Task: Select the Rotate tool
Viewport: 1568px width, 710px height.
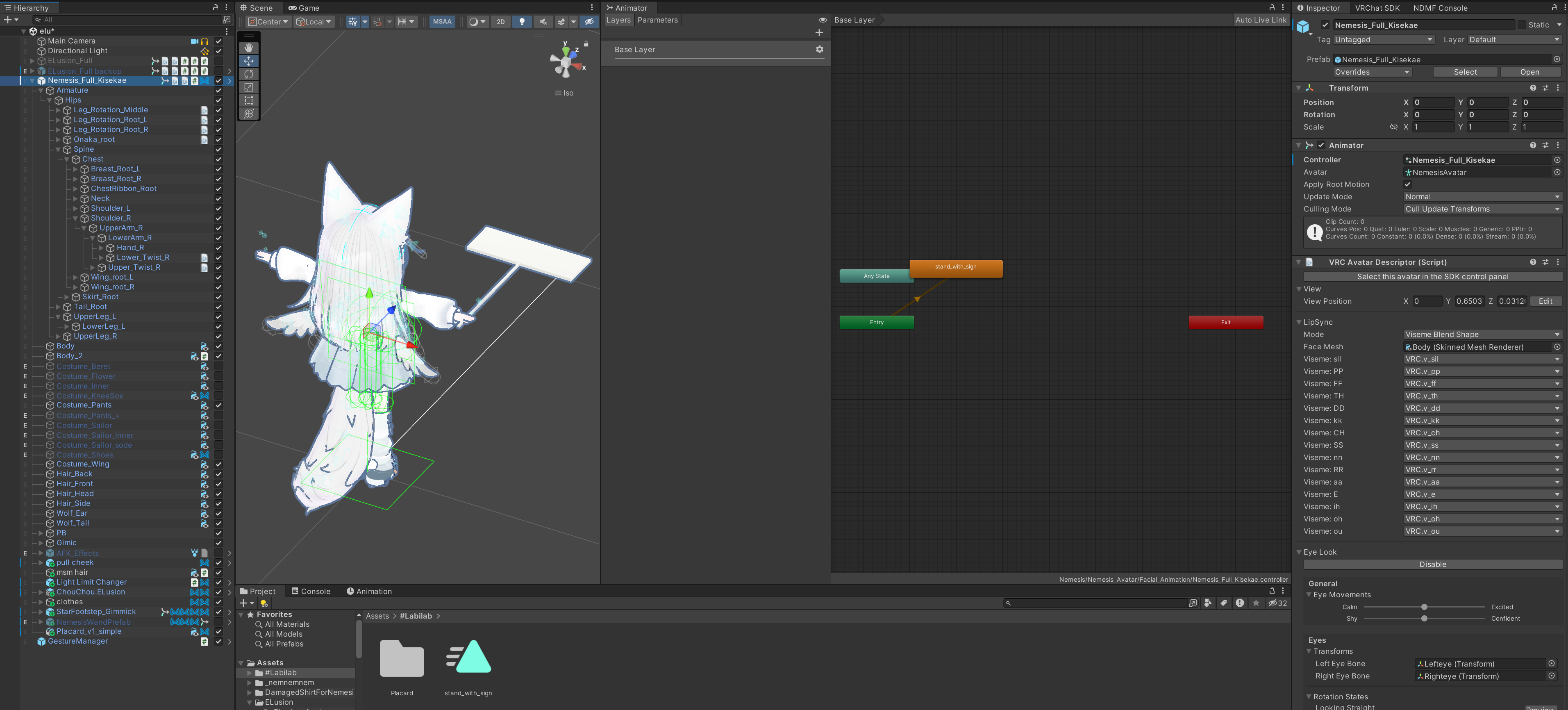Action: (x=248, y=74)
